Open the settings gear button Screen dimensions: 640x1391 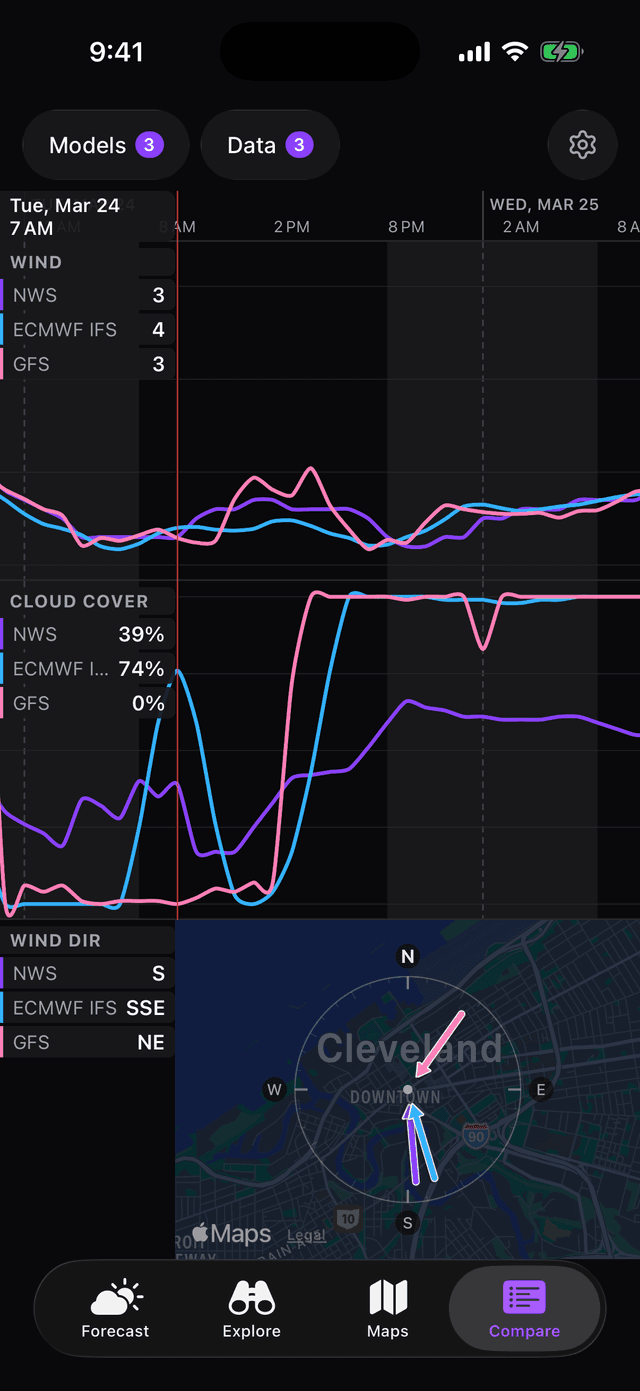(582, 145)
